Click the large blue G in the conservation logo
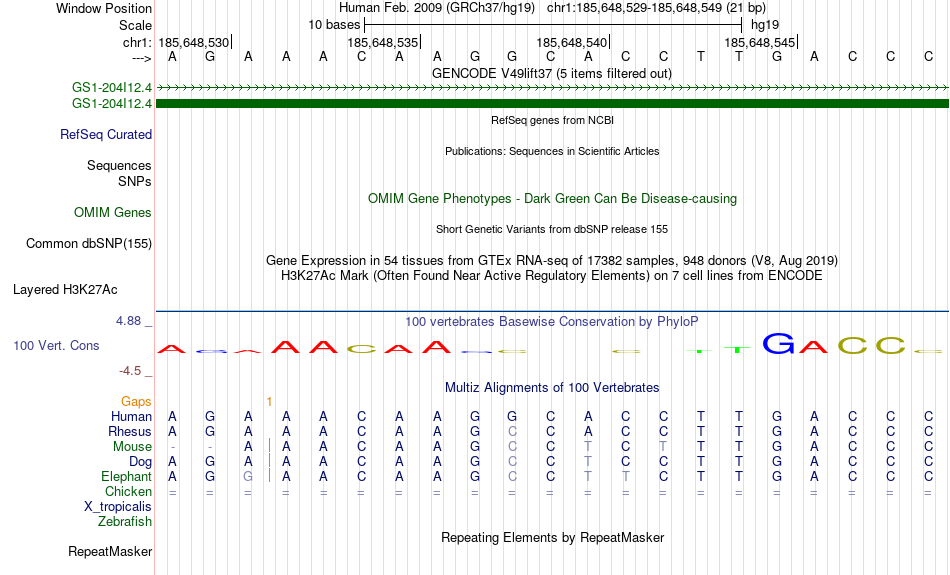 (778, 344)
